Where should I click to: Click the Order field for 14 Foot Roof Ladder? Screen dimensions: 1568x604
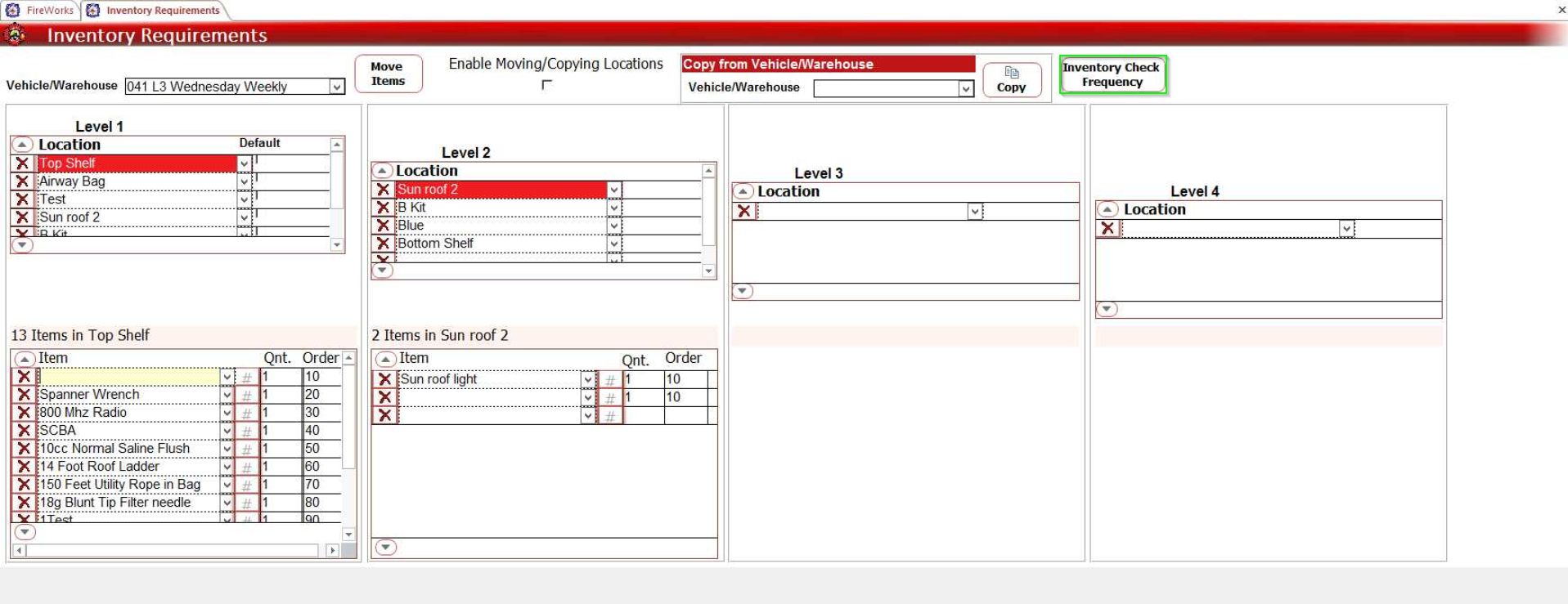coord(321,467)
